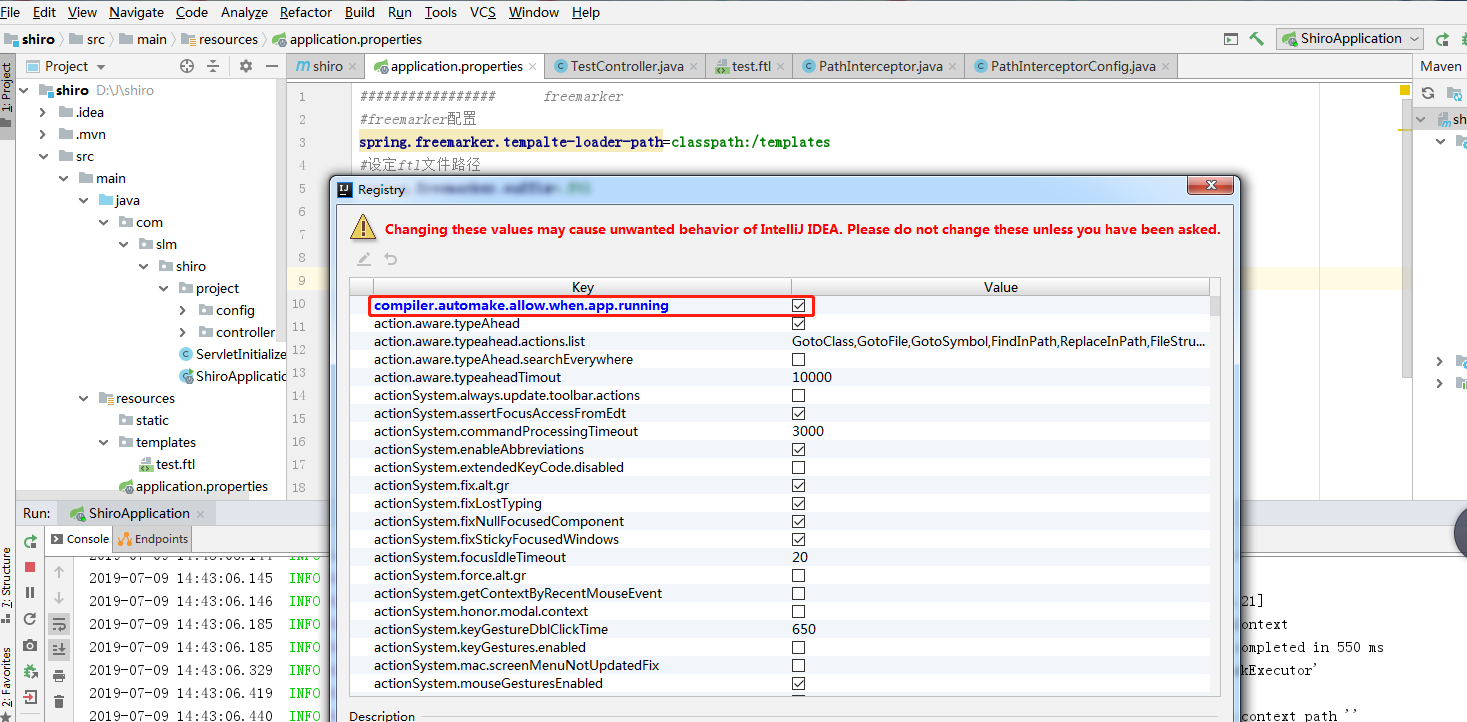
Task: Uncheck actionSystem.enableAbbreviations in the Registry
Action: 798,449
